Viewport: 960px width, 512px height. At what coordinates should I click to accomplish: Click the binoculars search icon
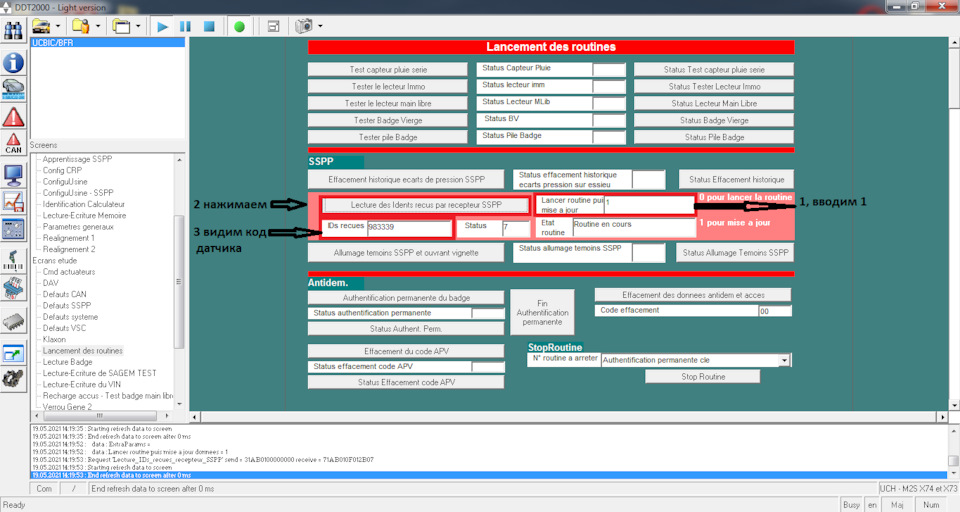(13, 29)
